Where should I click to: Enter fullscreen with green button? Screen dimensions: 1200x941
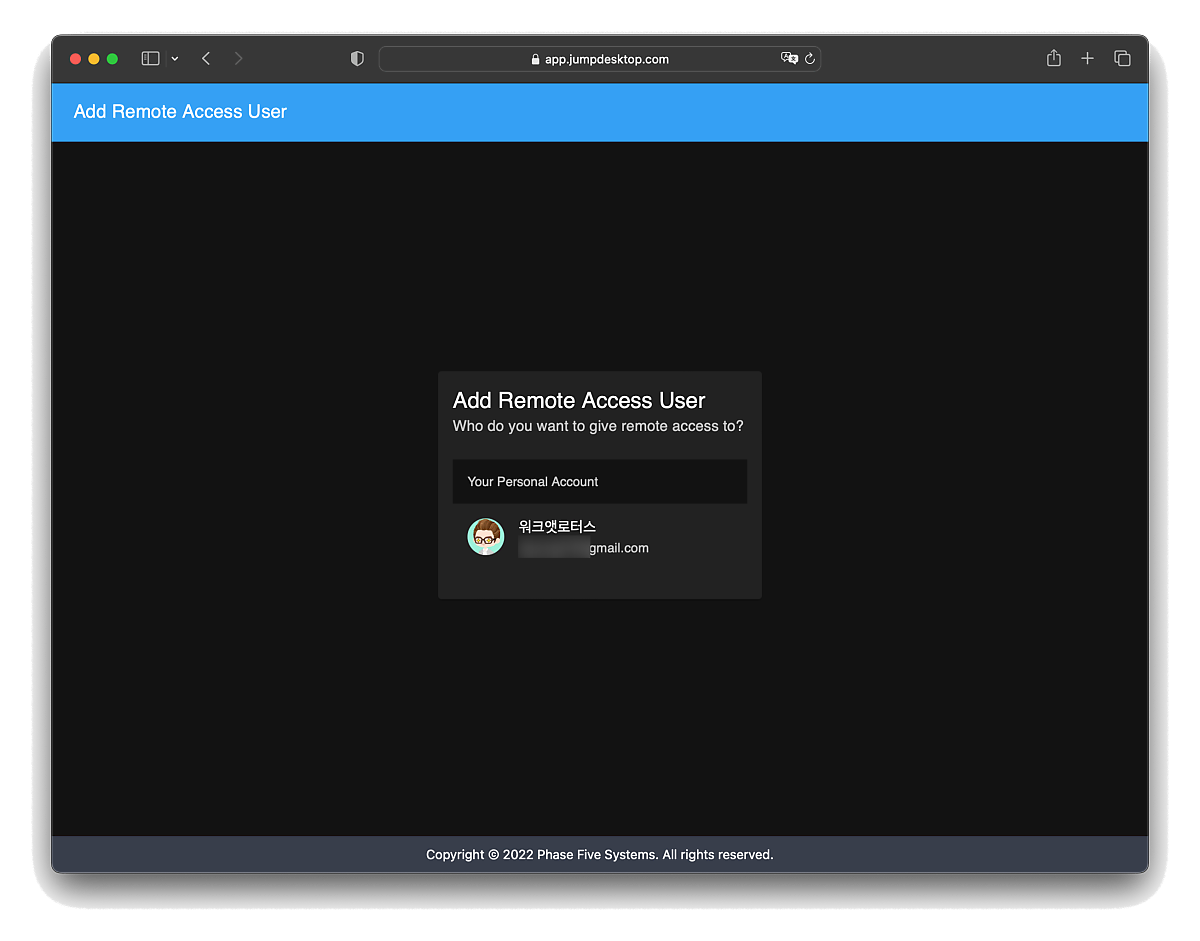[x=112, y=59]
